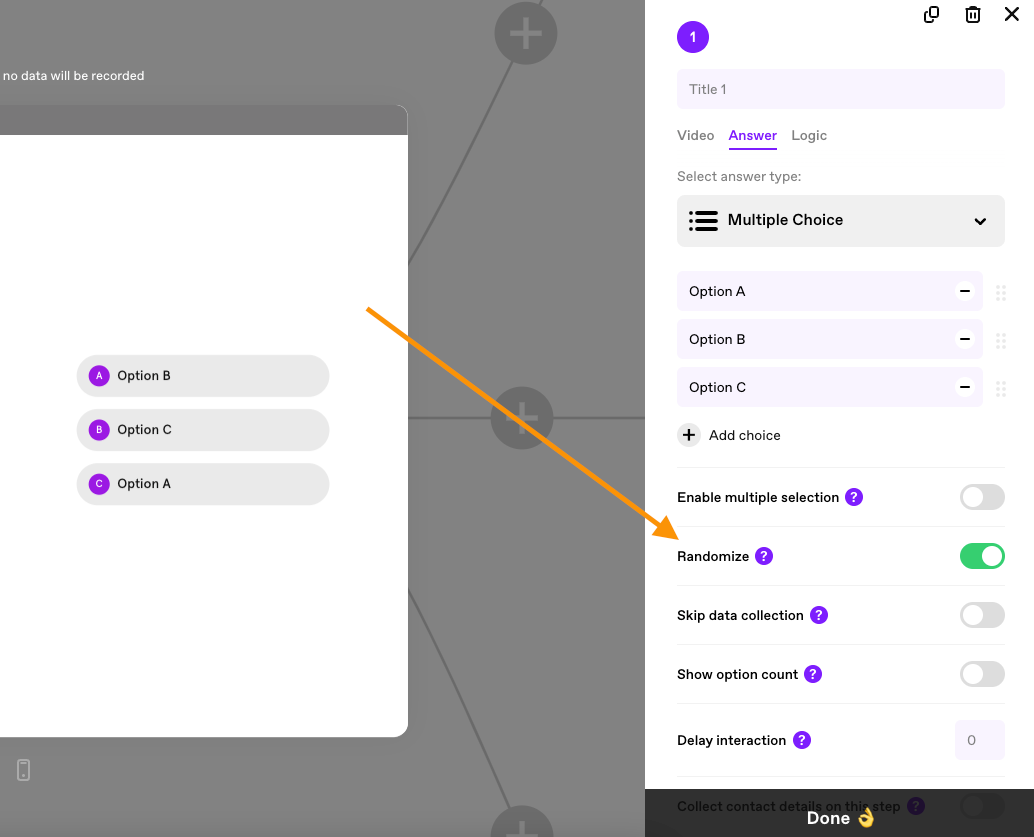Switch to the Video tab
This screenshot has height=837, width=1034.
click(695, 135)
